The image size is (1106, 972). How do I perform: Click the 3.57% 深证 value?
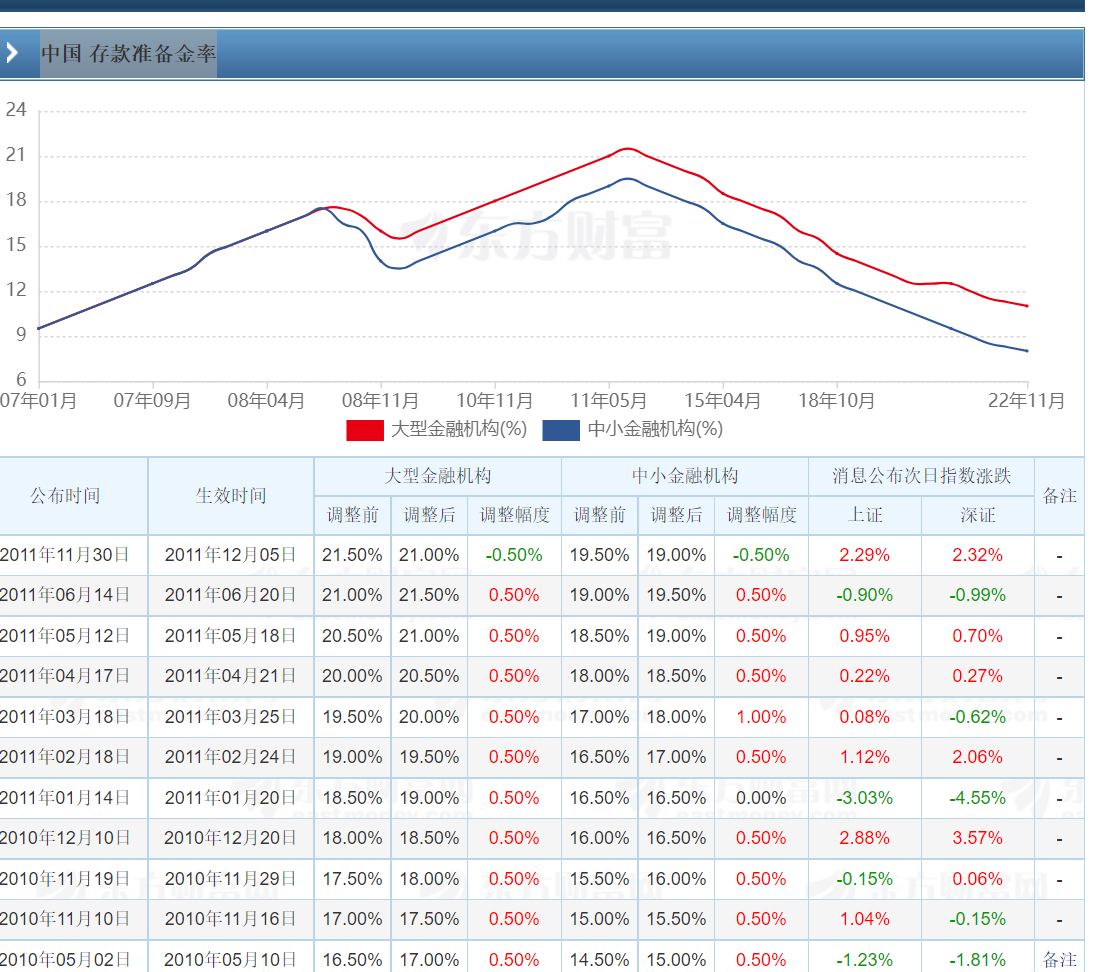click(978, 839)
